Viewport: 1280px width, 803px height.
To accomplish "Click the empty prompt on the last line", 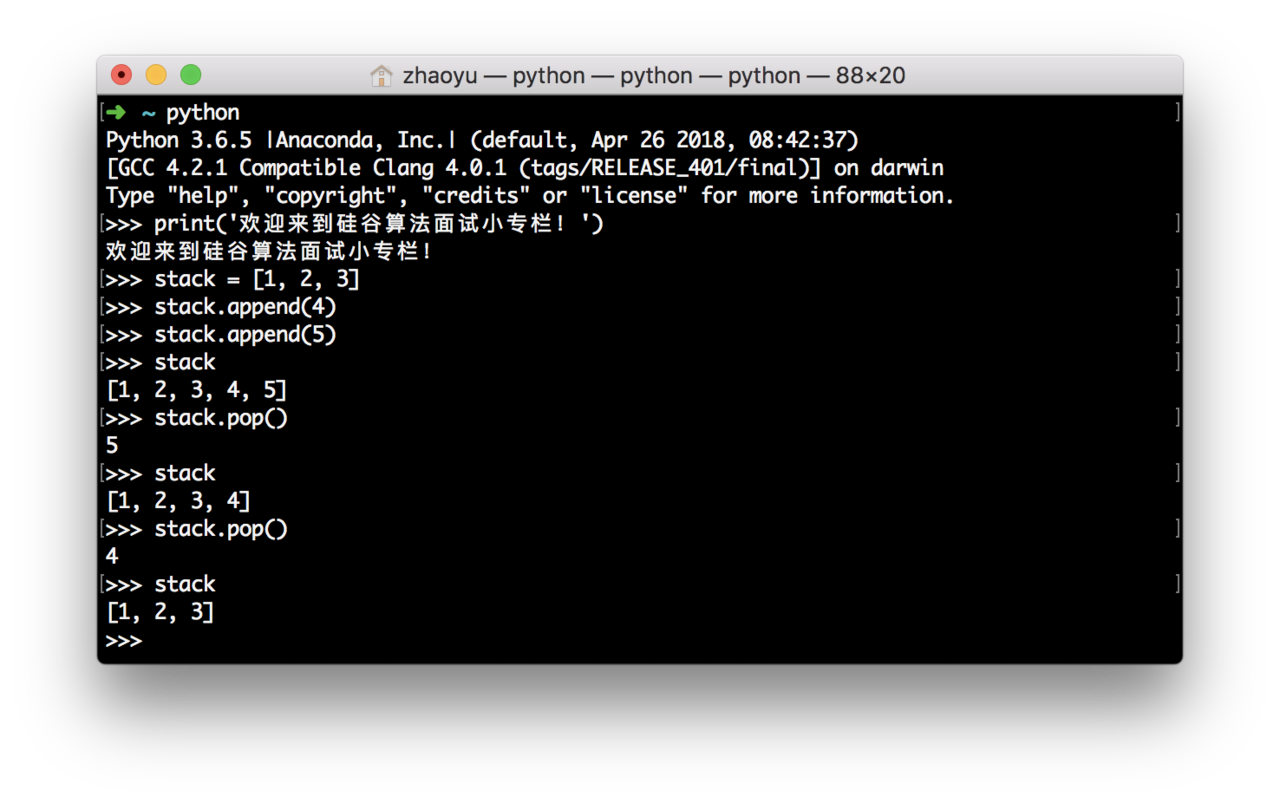I will tap(123, 640).
